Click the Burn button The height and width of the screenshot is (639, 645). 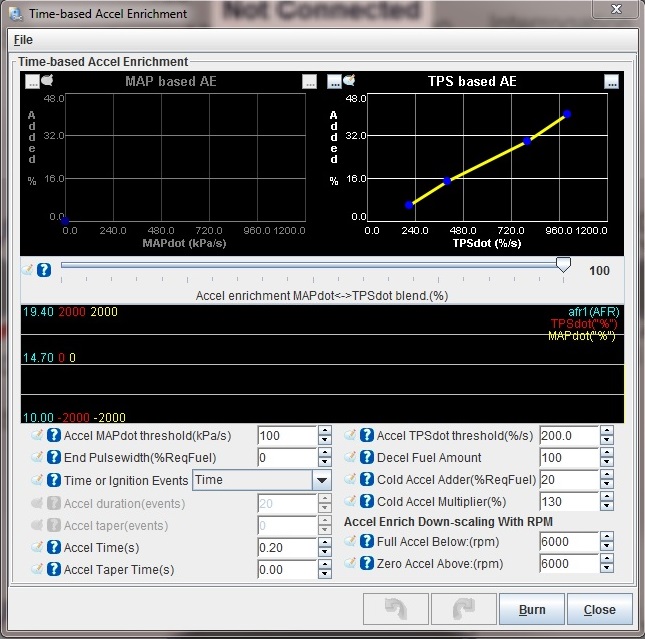532,609
